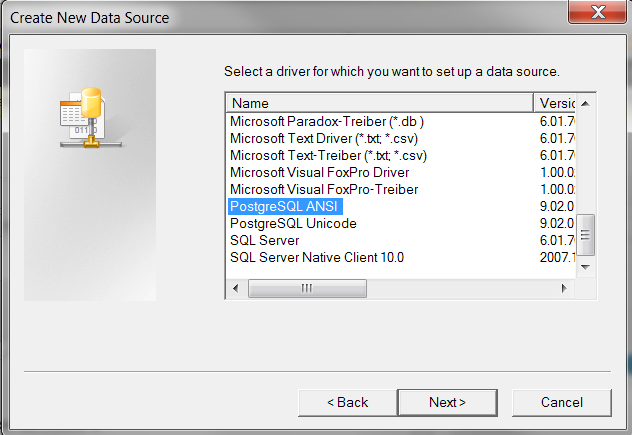Select Microsoft Text-Treiber (*.txt; *.csv)
The image size is (632, 435).
328,156
